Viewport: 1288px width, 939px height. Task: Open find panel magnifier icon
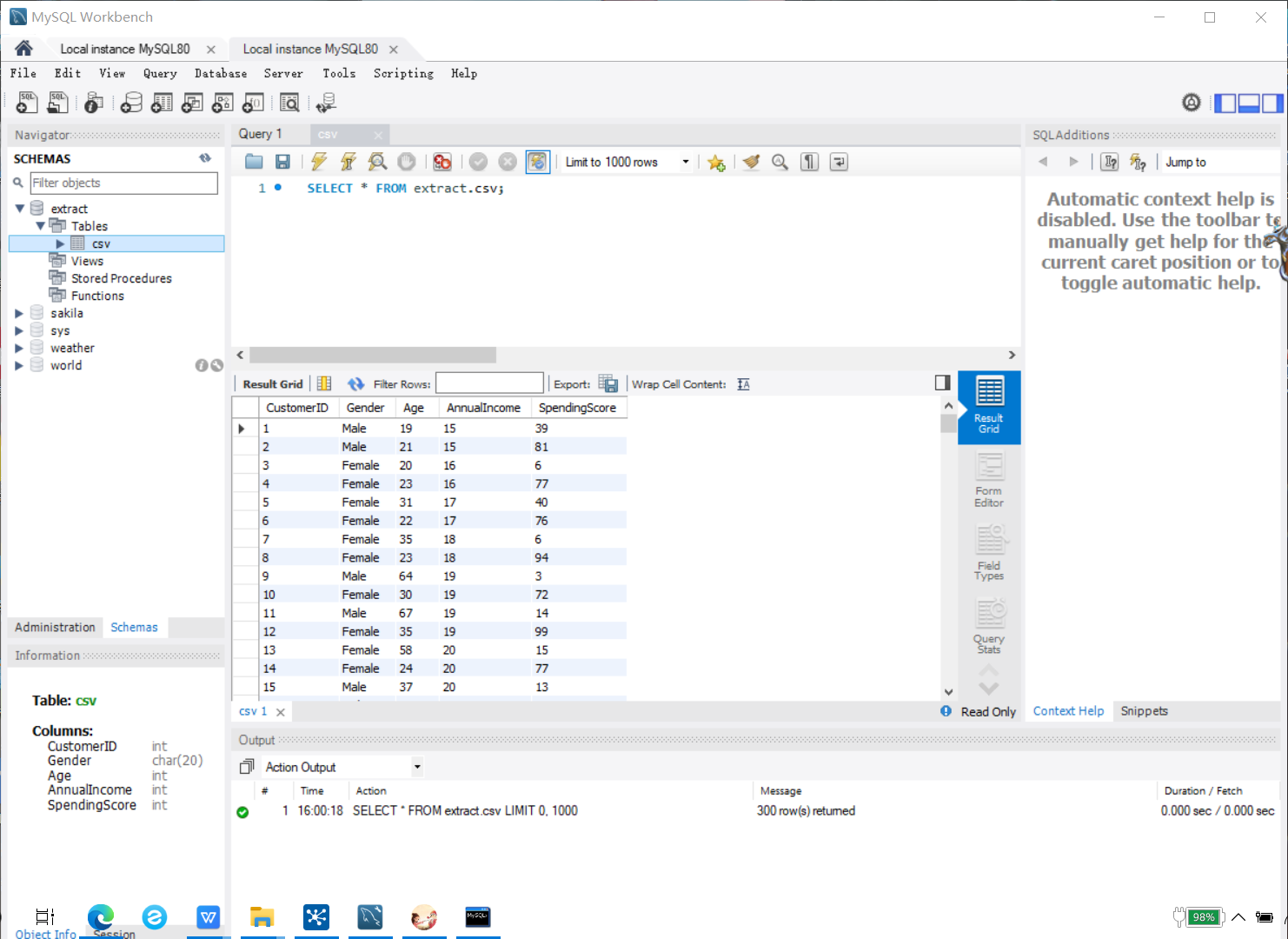point(780,162)
